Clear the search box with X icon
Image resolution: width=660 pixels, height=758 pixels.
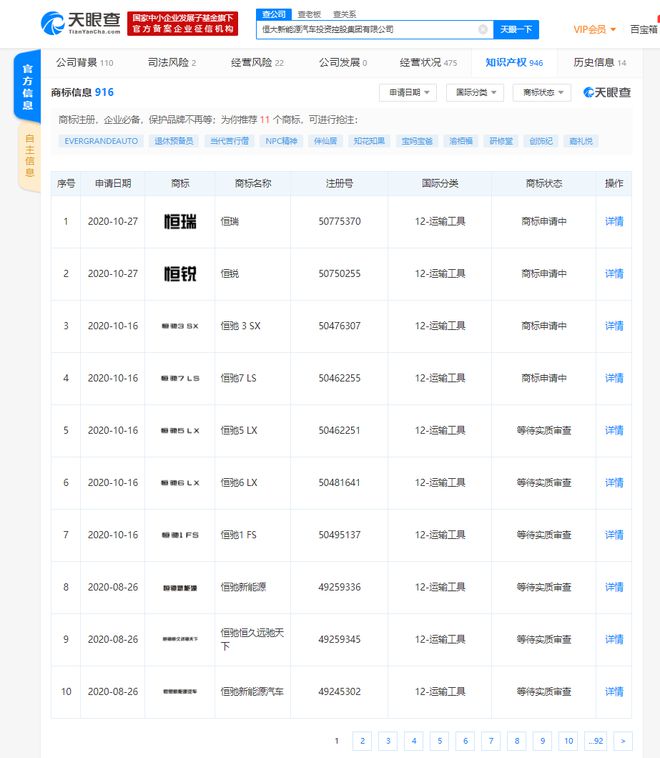pos(483,30)
